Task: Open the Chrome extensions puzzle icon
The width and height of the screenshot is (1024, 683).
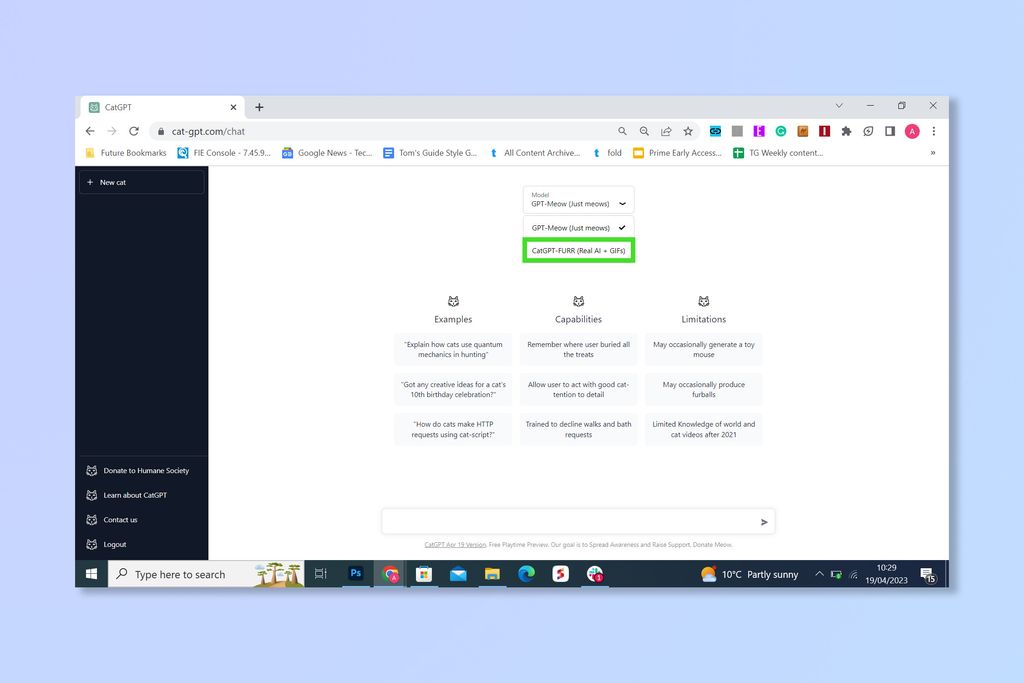Action: coord(846,131)
